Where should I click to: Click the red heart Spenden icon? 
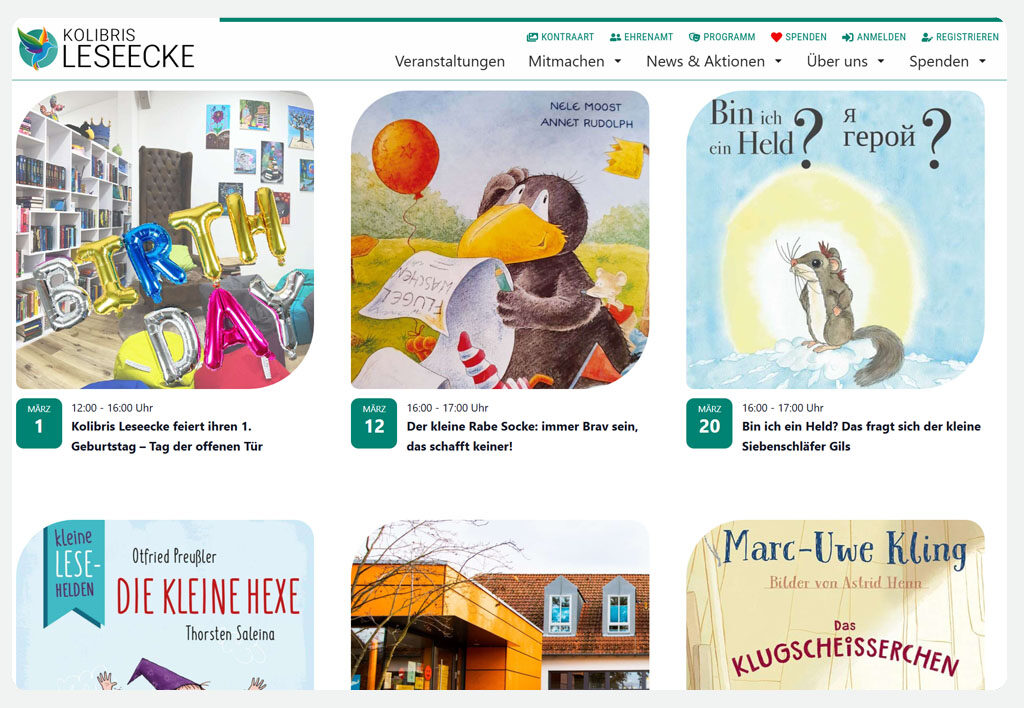[776, 37]
